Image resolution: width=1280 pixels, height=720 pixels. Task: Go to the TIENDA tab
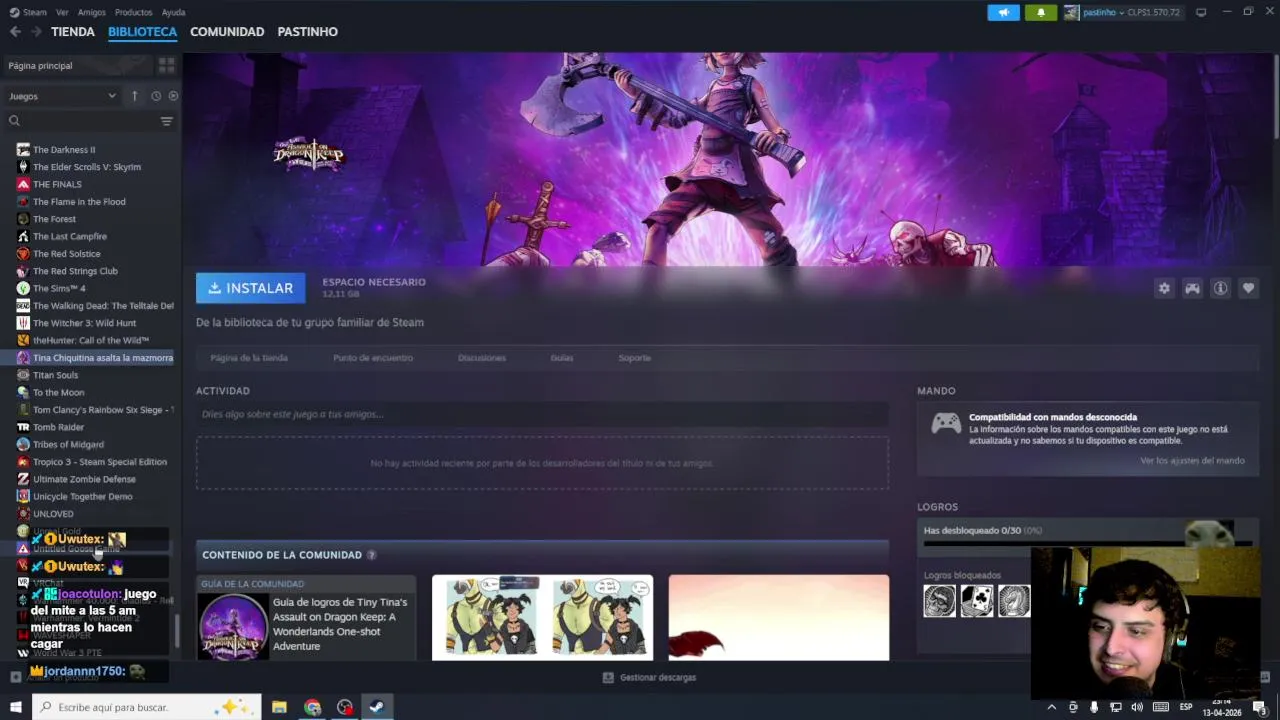73,32
